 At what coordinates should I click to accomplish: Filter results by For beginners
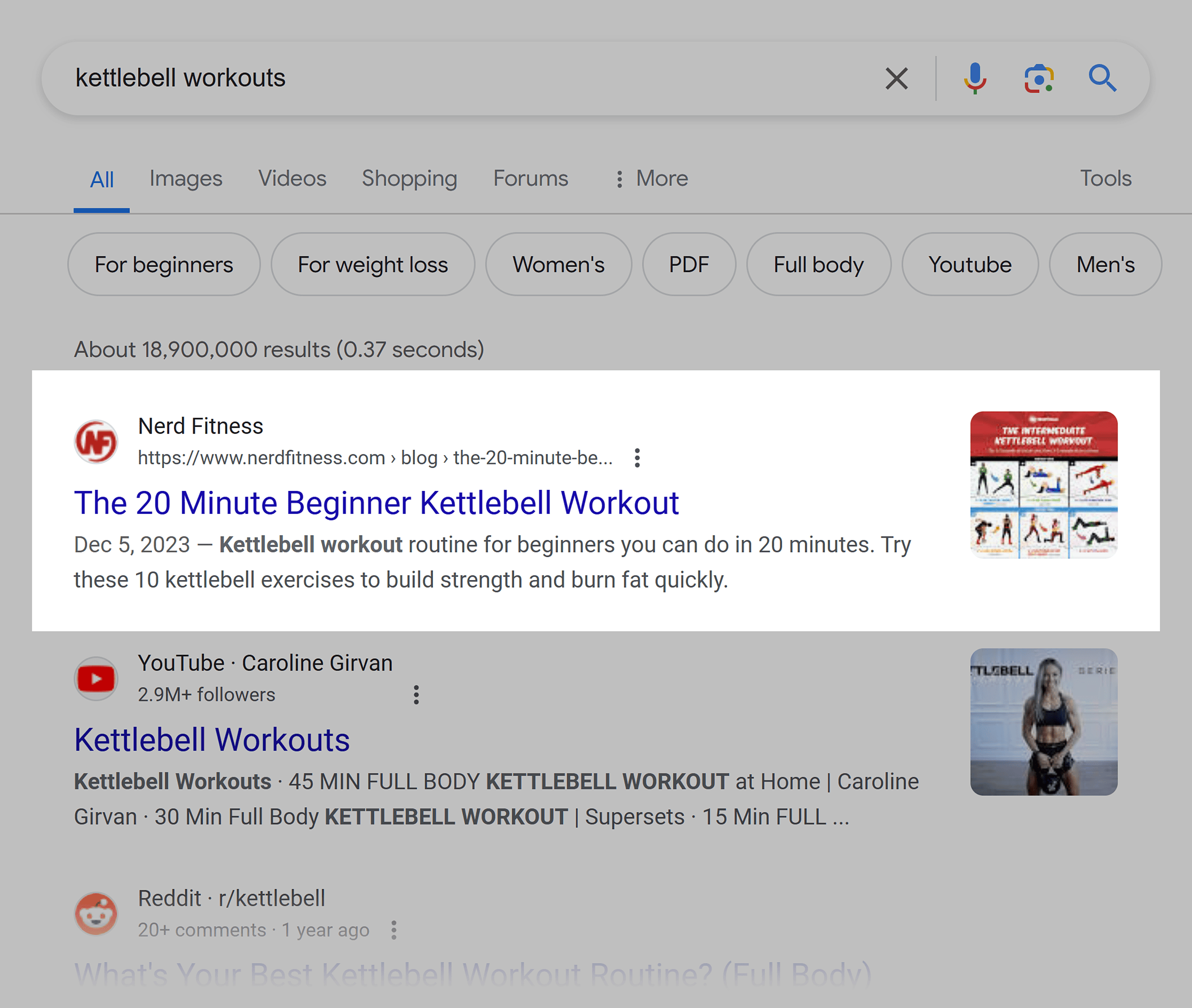tap(164, 264)
